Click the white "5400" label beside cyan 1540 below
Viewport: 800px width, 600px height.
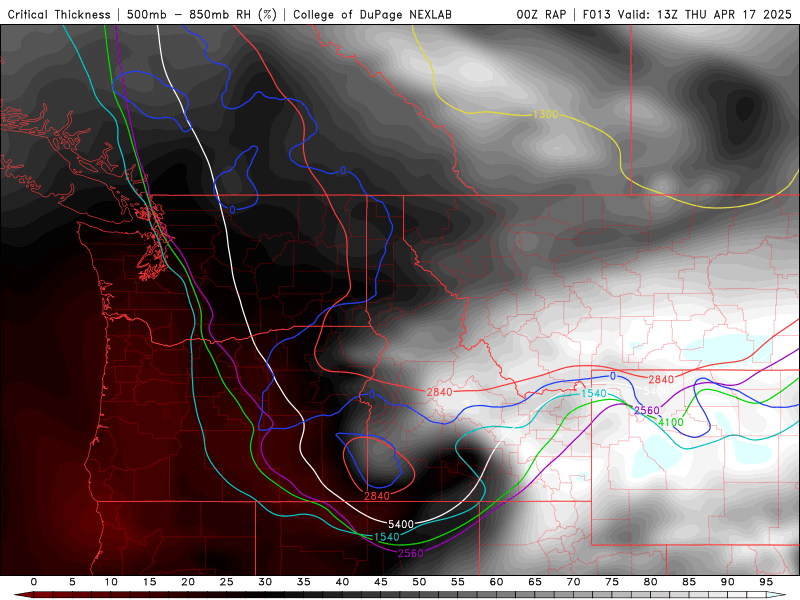point(401,524)
